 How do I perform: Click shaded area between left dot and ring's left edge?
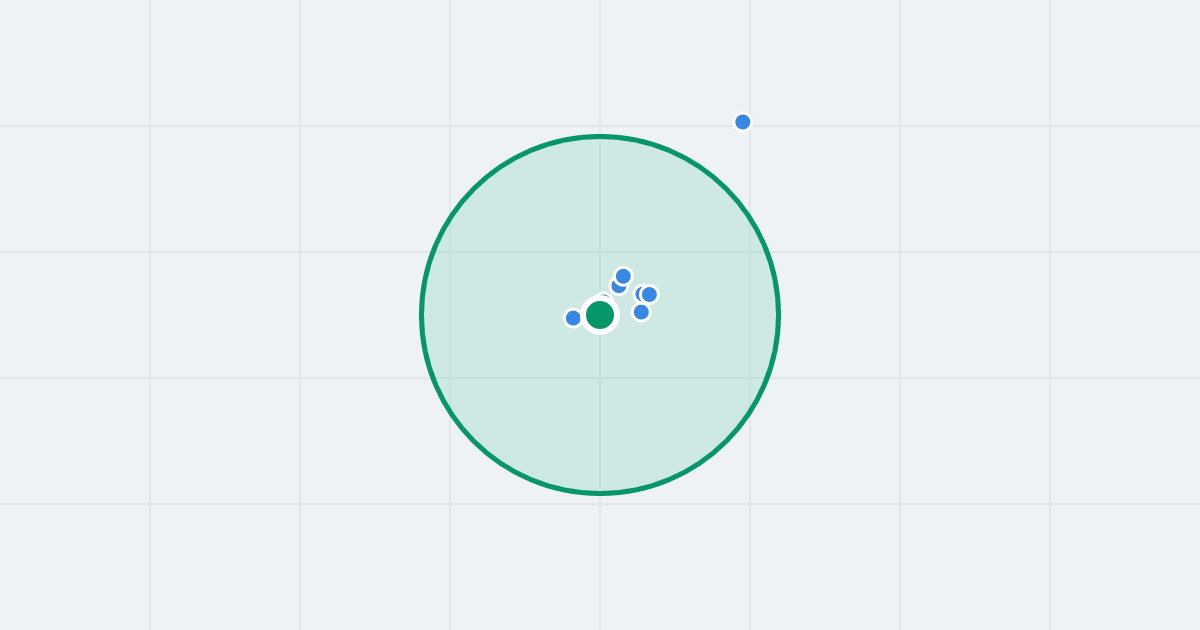click(495, 318)
